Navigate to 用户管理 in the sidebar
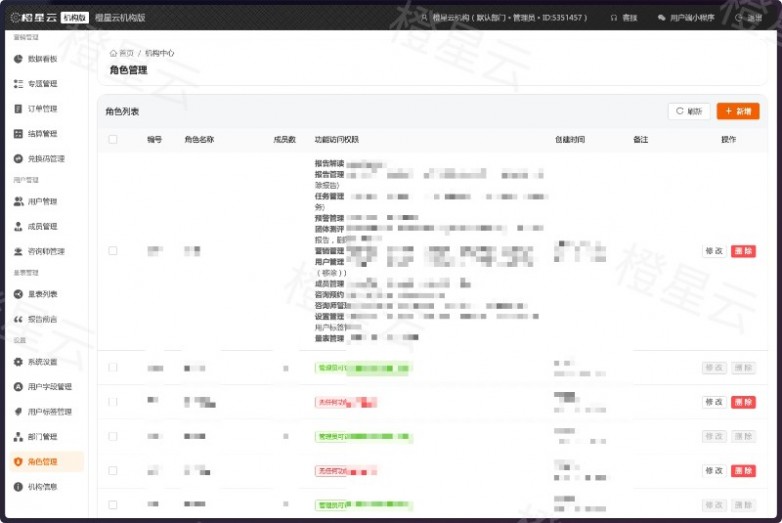This screenshot has width=782, height=523. (42, 201)
